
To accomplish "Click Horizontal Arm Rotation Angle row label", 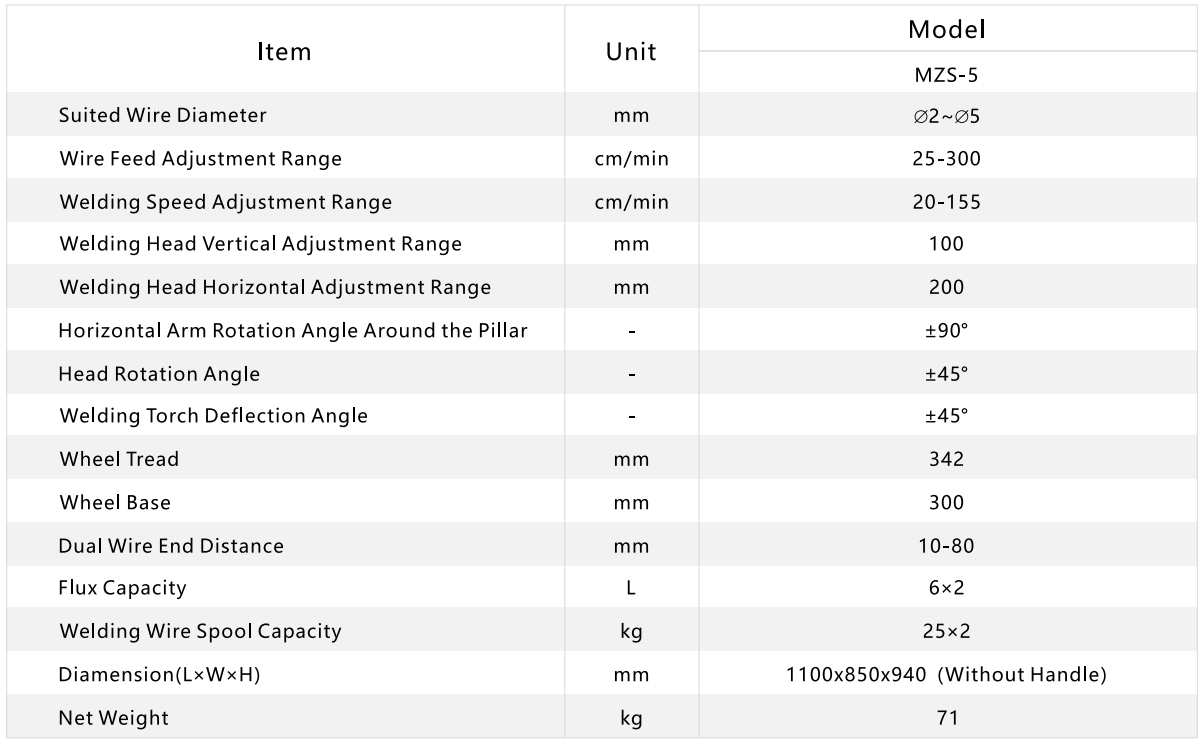I will [x=293, y=331].
